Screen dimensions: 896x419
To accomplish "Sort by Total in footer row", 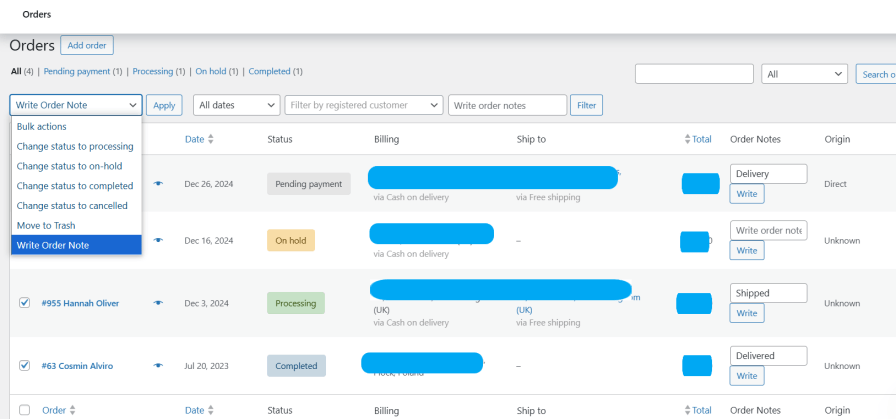I will click(687, 410).
